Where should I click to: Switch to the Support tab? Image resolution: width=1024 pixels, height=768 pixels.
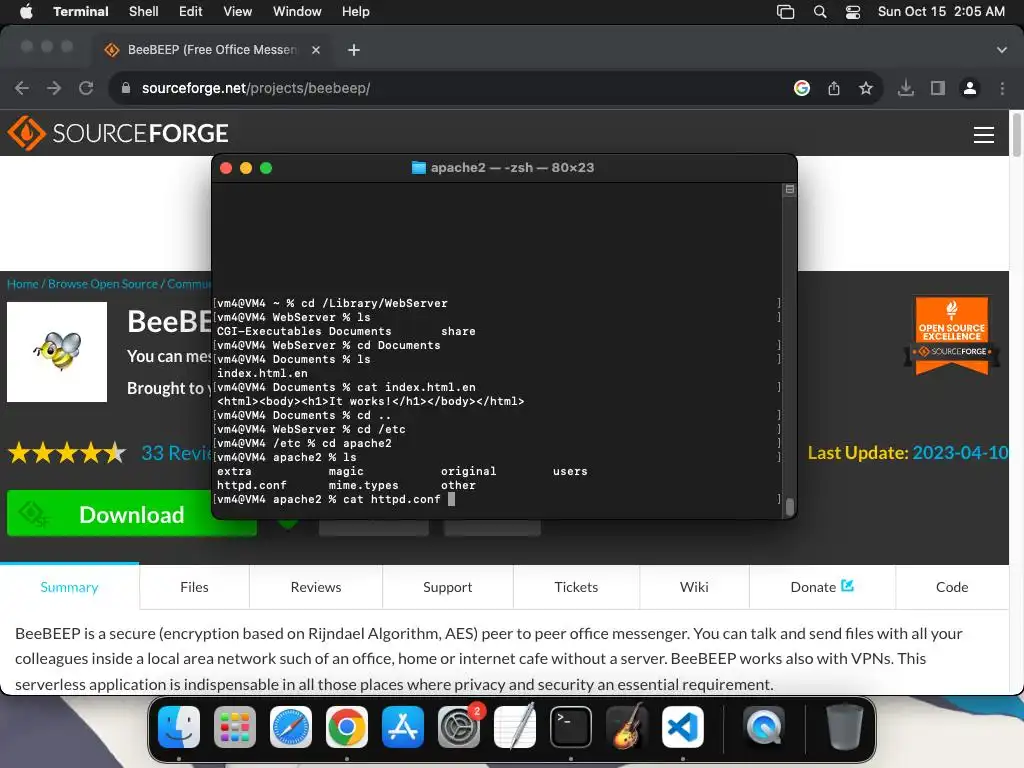coord(447,587)
